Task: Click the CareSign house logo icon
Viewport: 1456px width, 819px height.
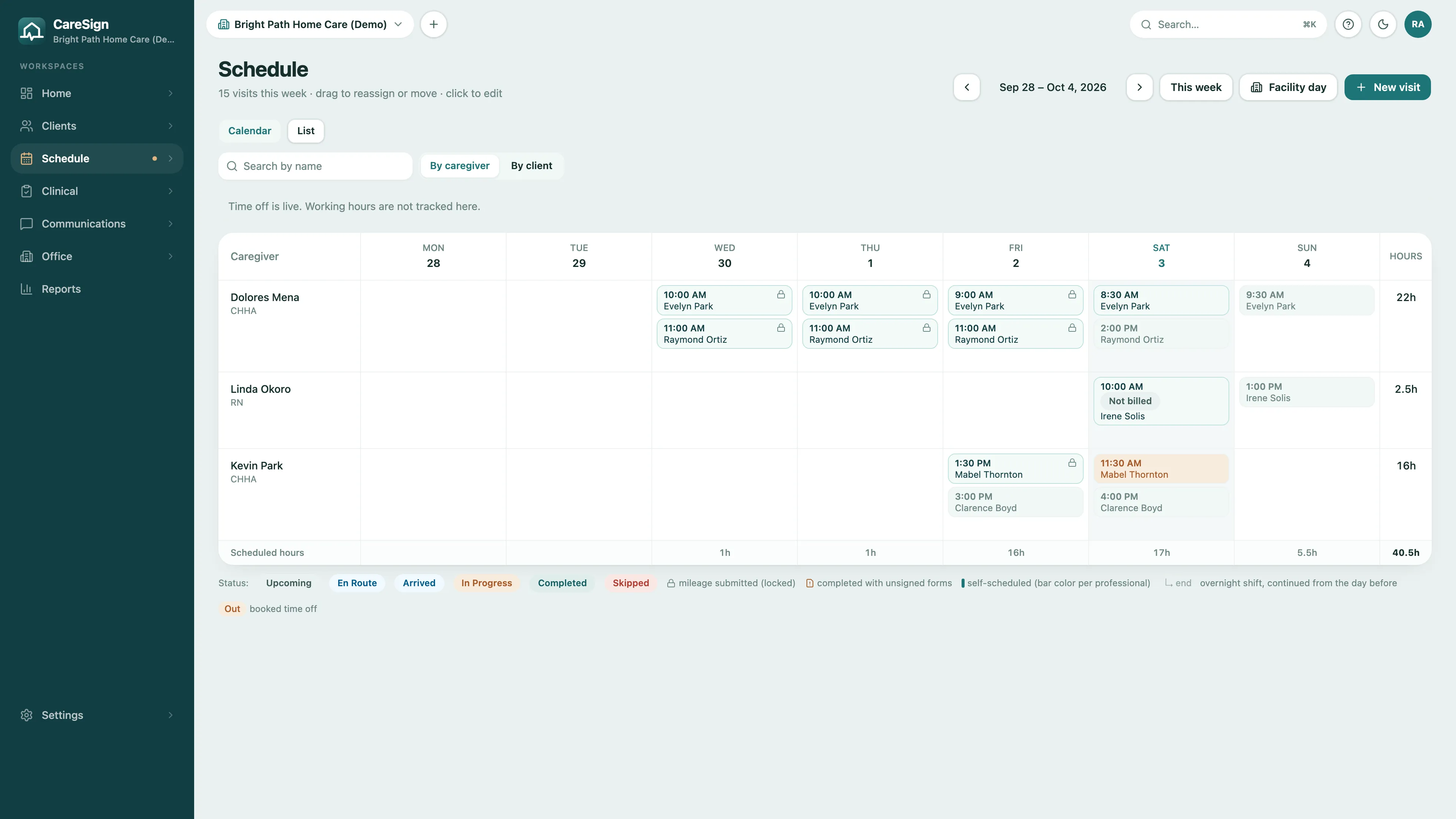Action: 31,30
